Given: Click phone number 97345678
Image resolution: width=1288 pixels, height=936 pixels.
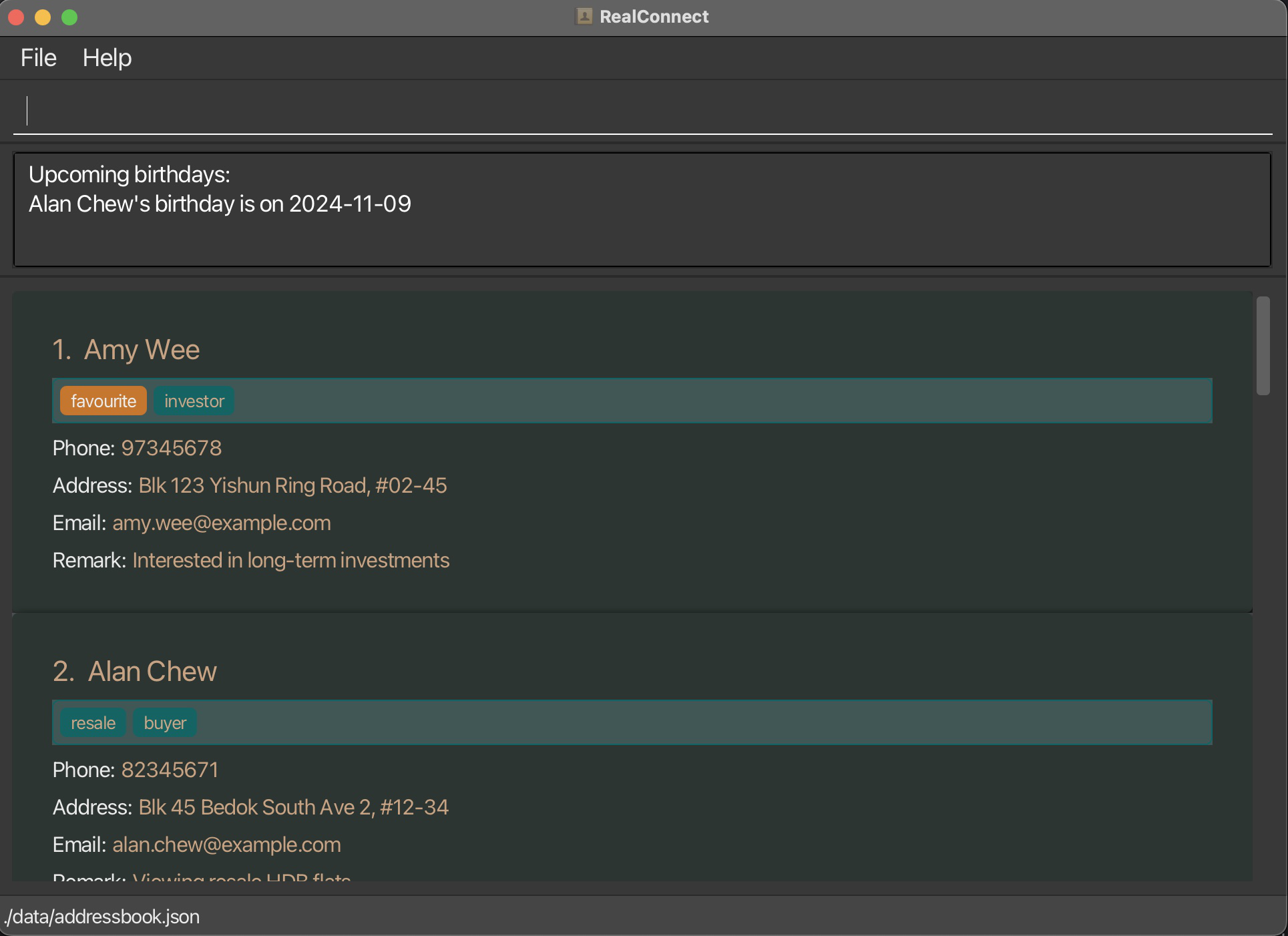Looking at the screenshot, I should tap(172, 448).
